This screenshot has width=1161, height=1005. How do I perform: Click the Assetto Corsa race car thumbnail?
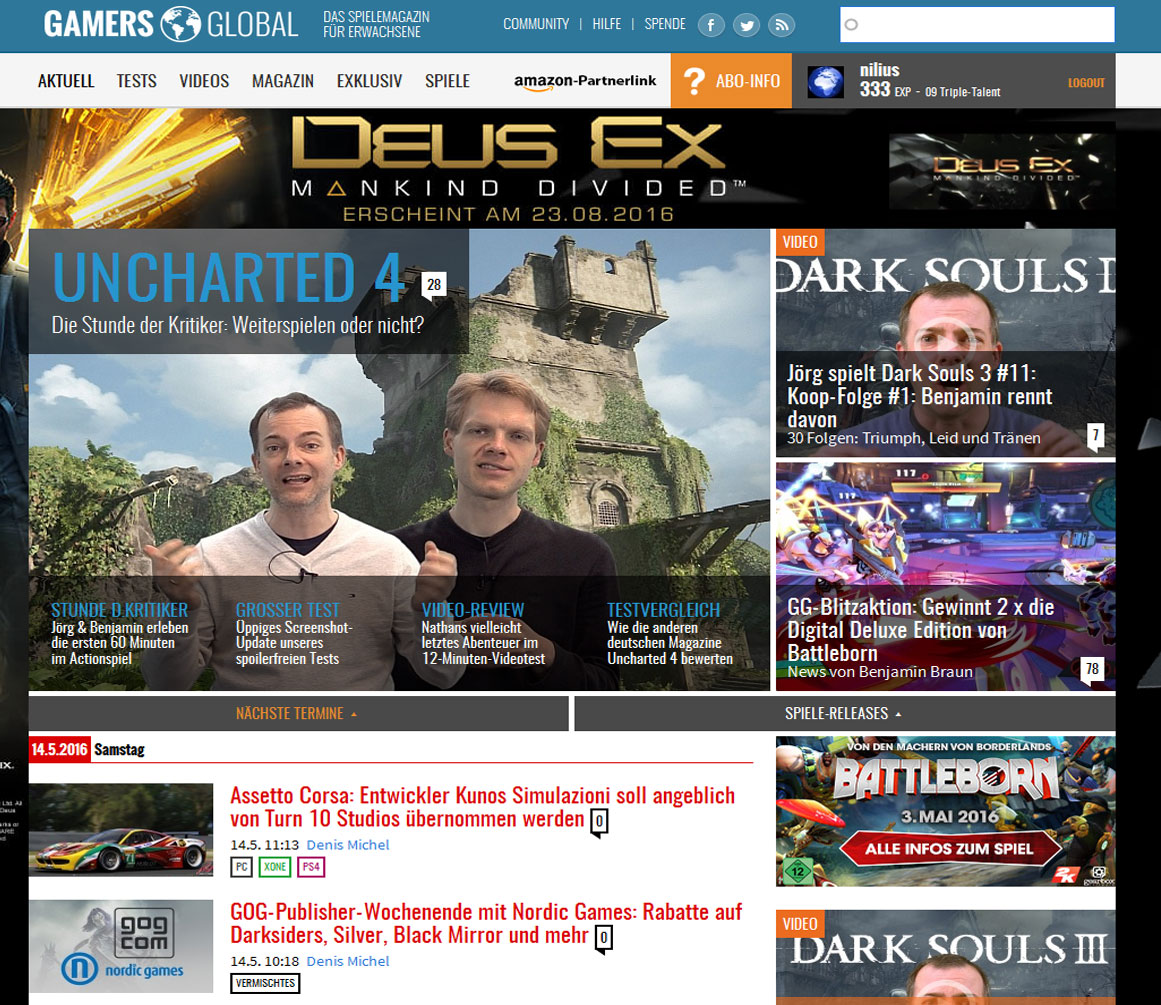pyautogui.click(x=121, y=829)
